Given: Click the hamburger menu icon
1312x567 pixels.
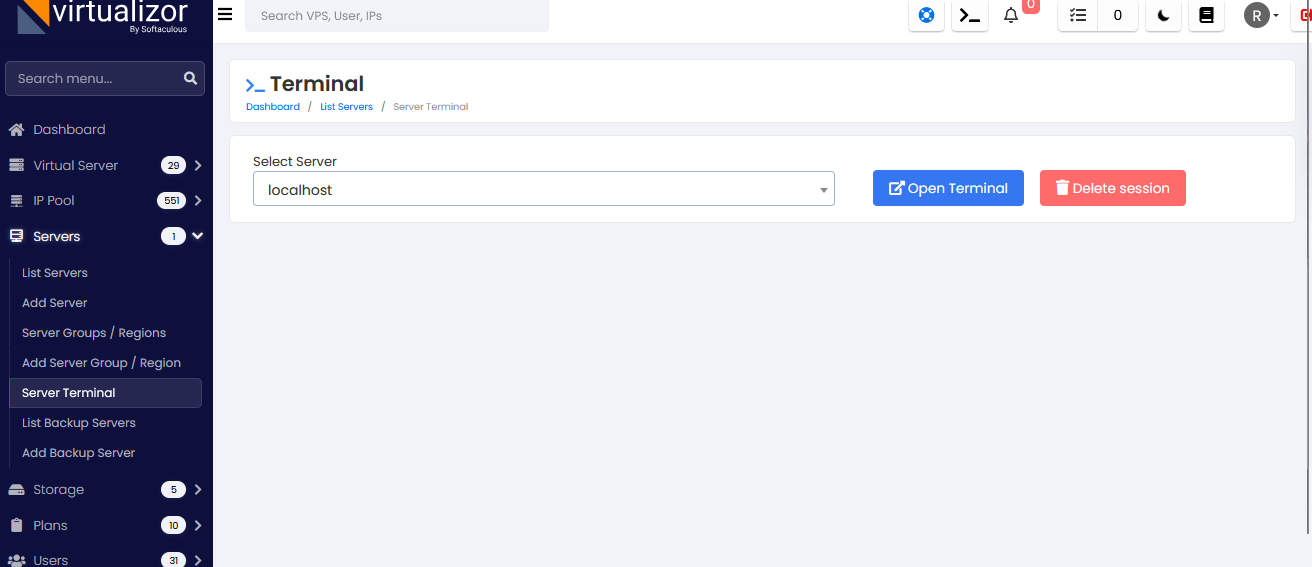Looking at the screenshot, I should click(x=225, y=15).
